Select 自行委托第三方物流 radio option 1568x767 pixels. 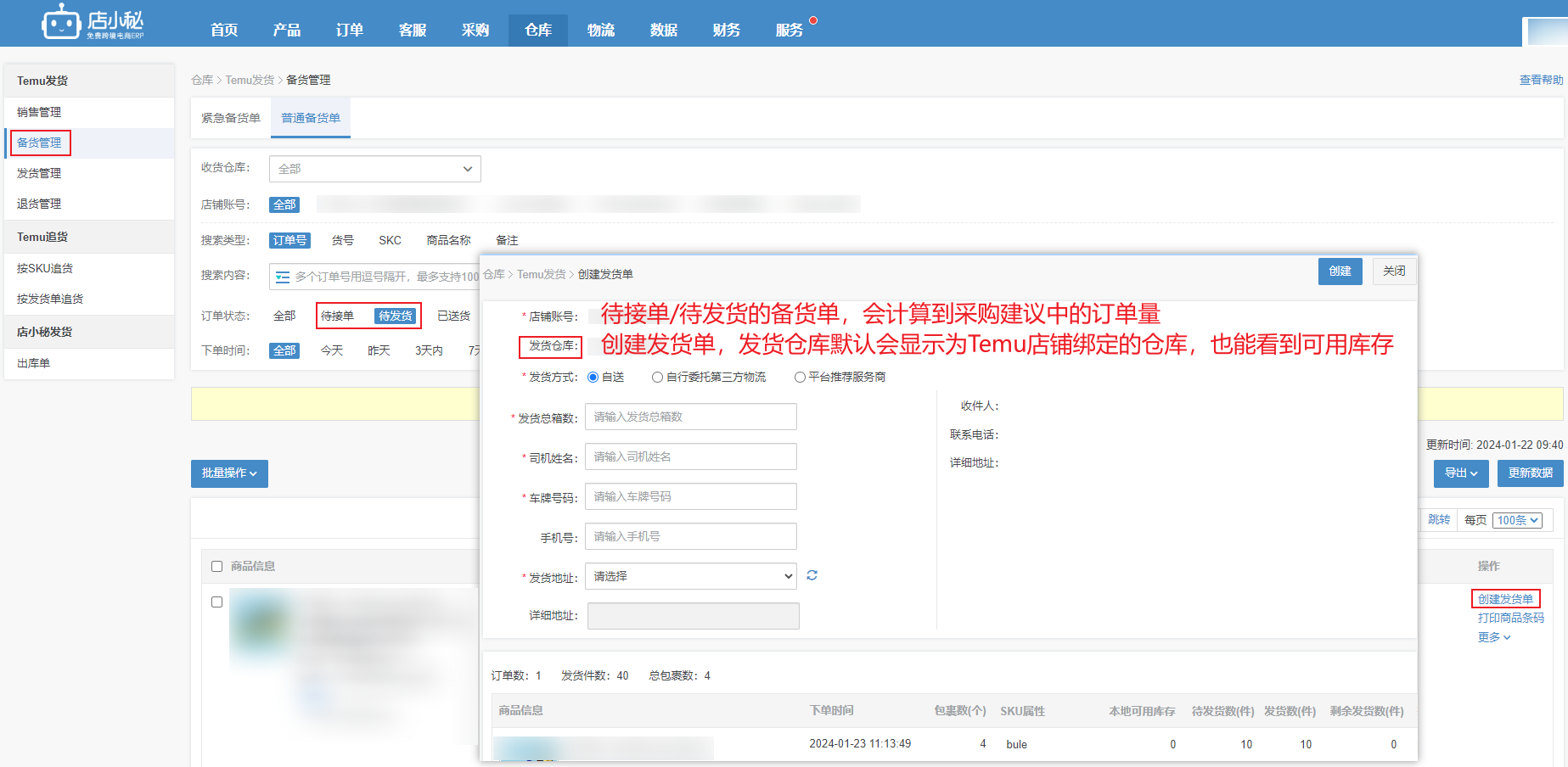(x=657, y=378)
